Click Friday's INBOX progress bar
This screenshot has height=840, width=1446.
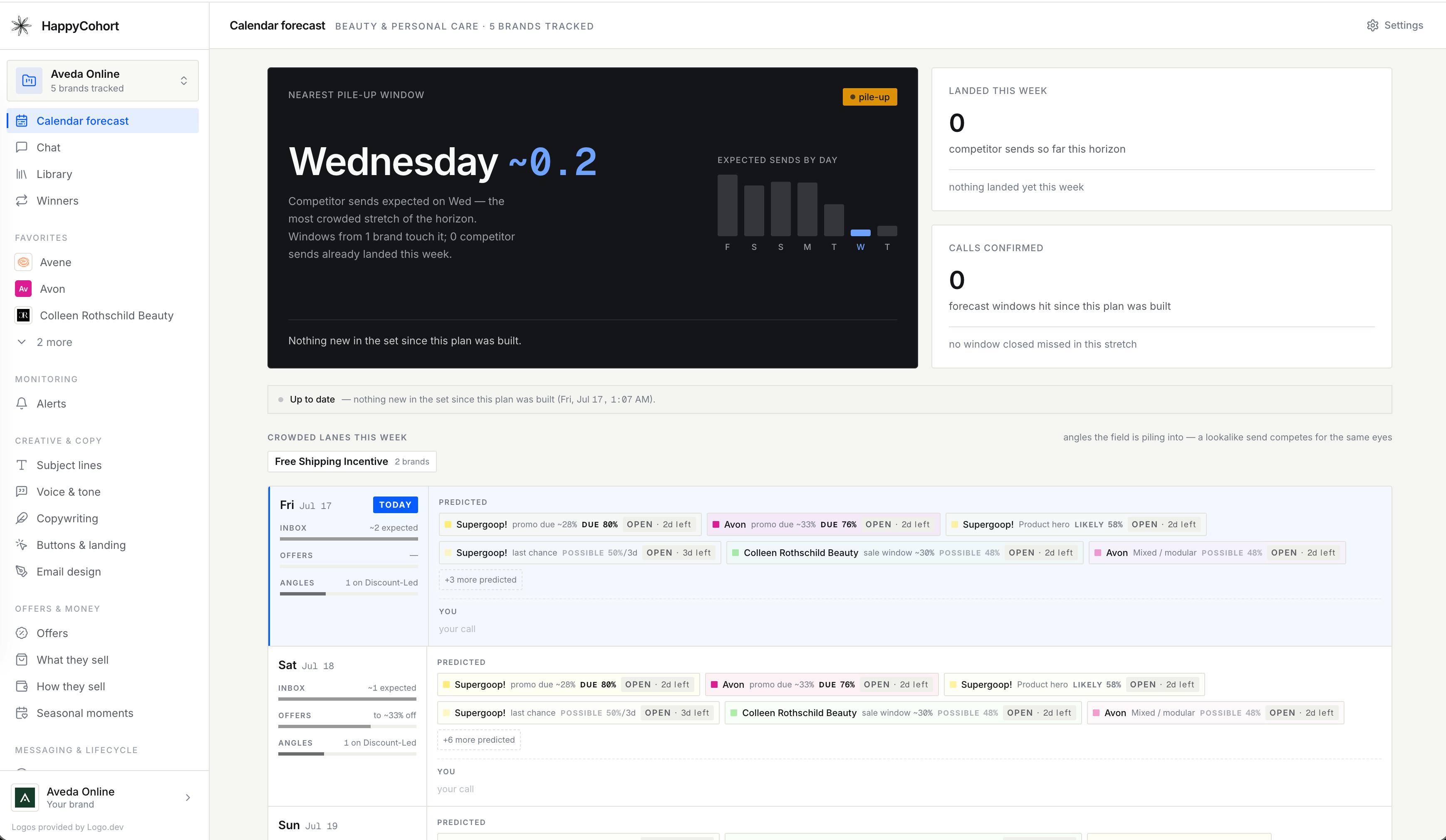[349, 539]
